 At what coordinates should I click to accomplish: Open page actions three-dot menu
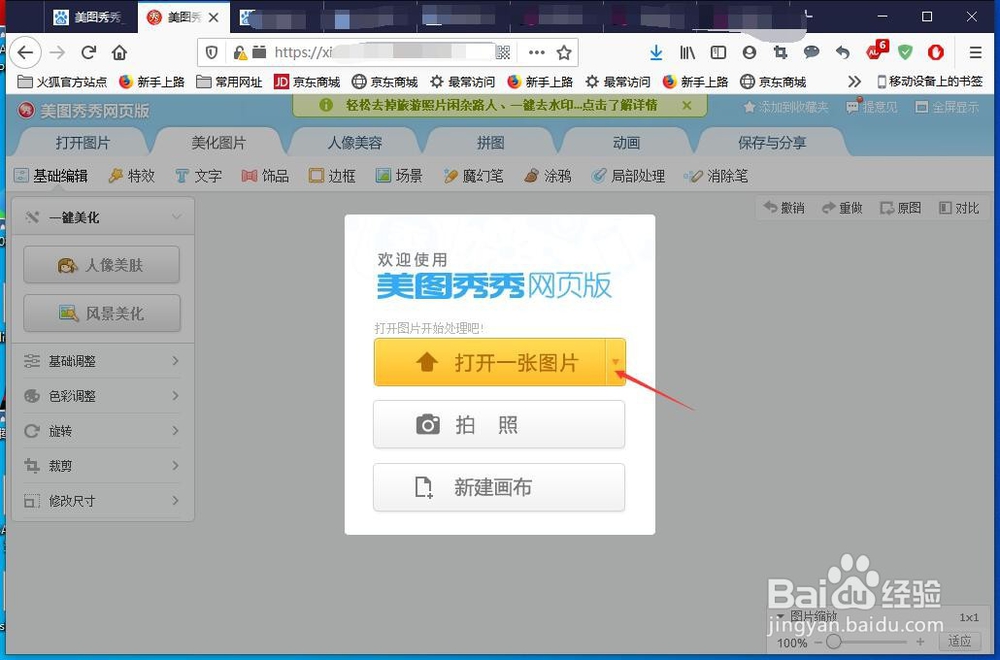click(537, 52)
